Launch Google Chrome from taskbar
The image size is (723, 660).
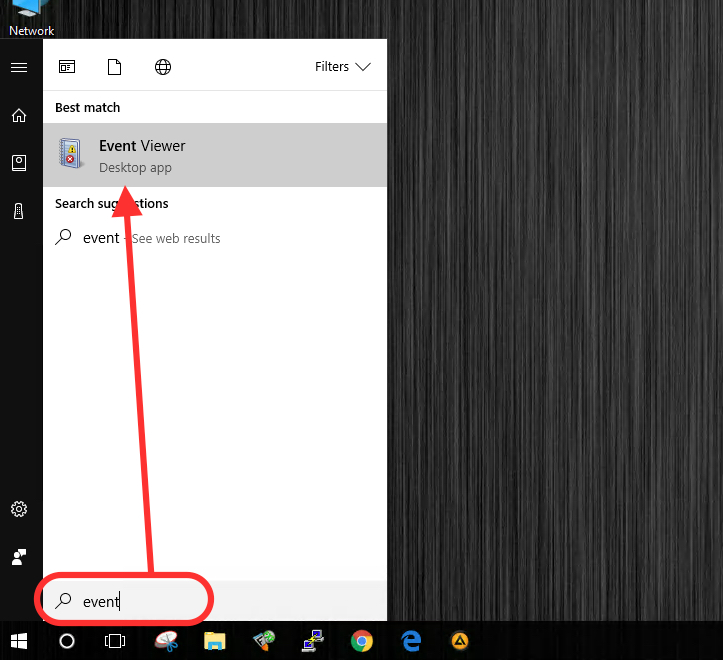pos(362,641)
